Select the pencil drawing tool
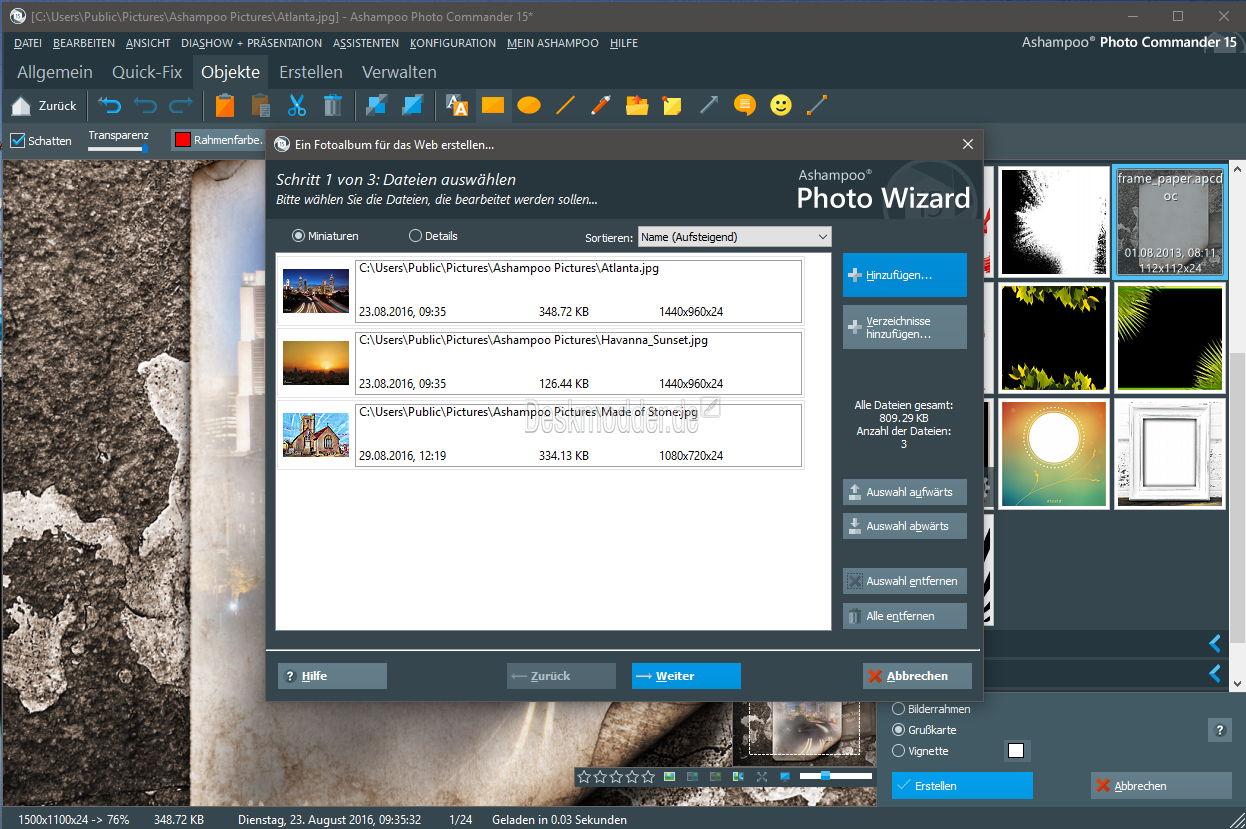 [x=601, y=105]
